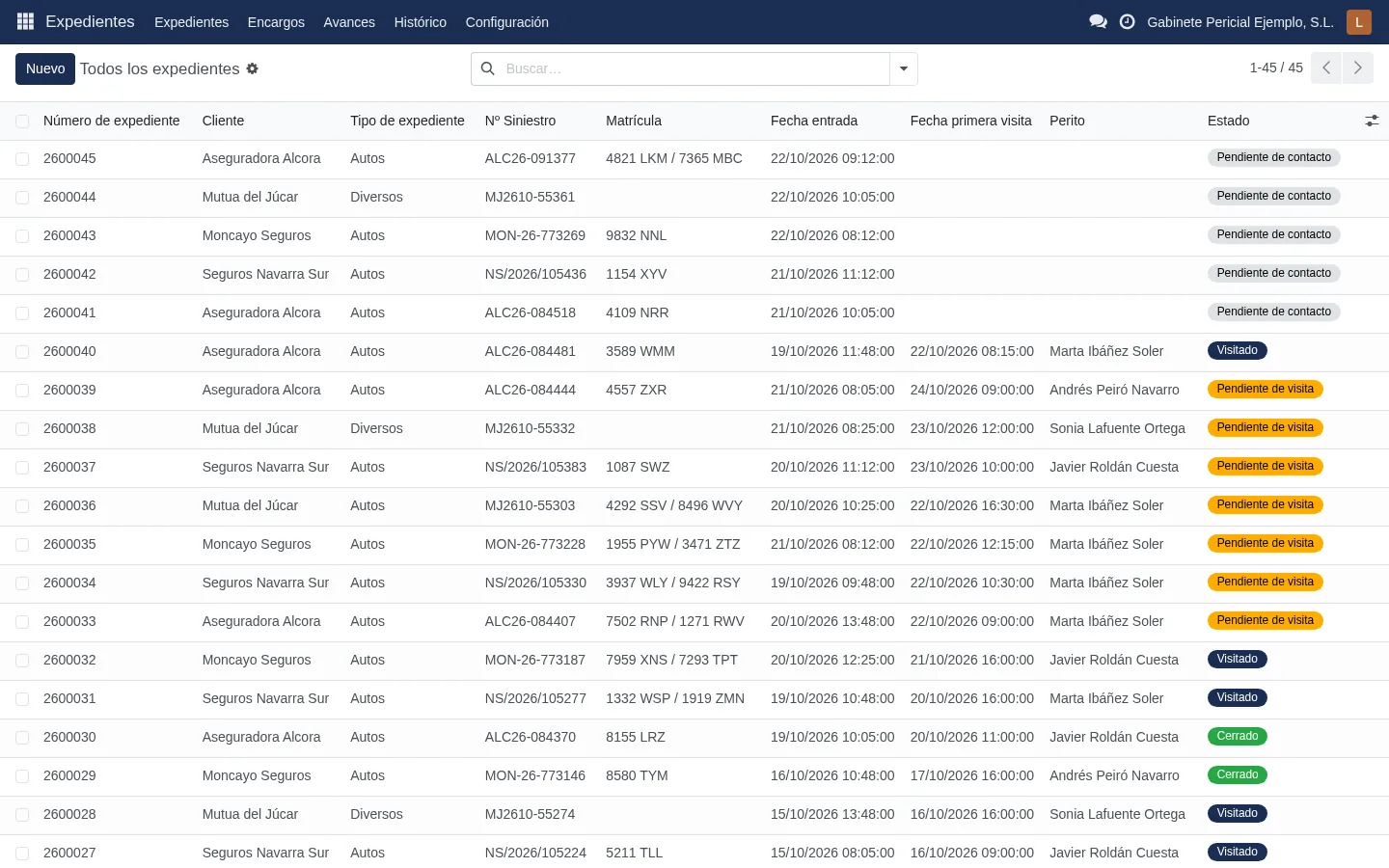The image size is (1389, 868).
Task: Go to next page arrow
Action: click(x=1358, y=68)
